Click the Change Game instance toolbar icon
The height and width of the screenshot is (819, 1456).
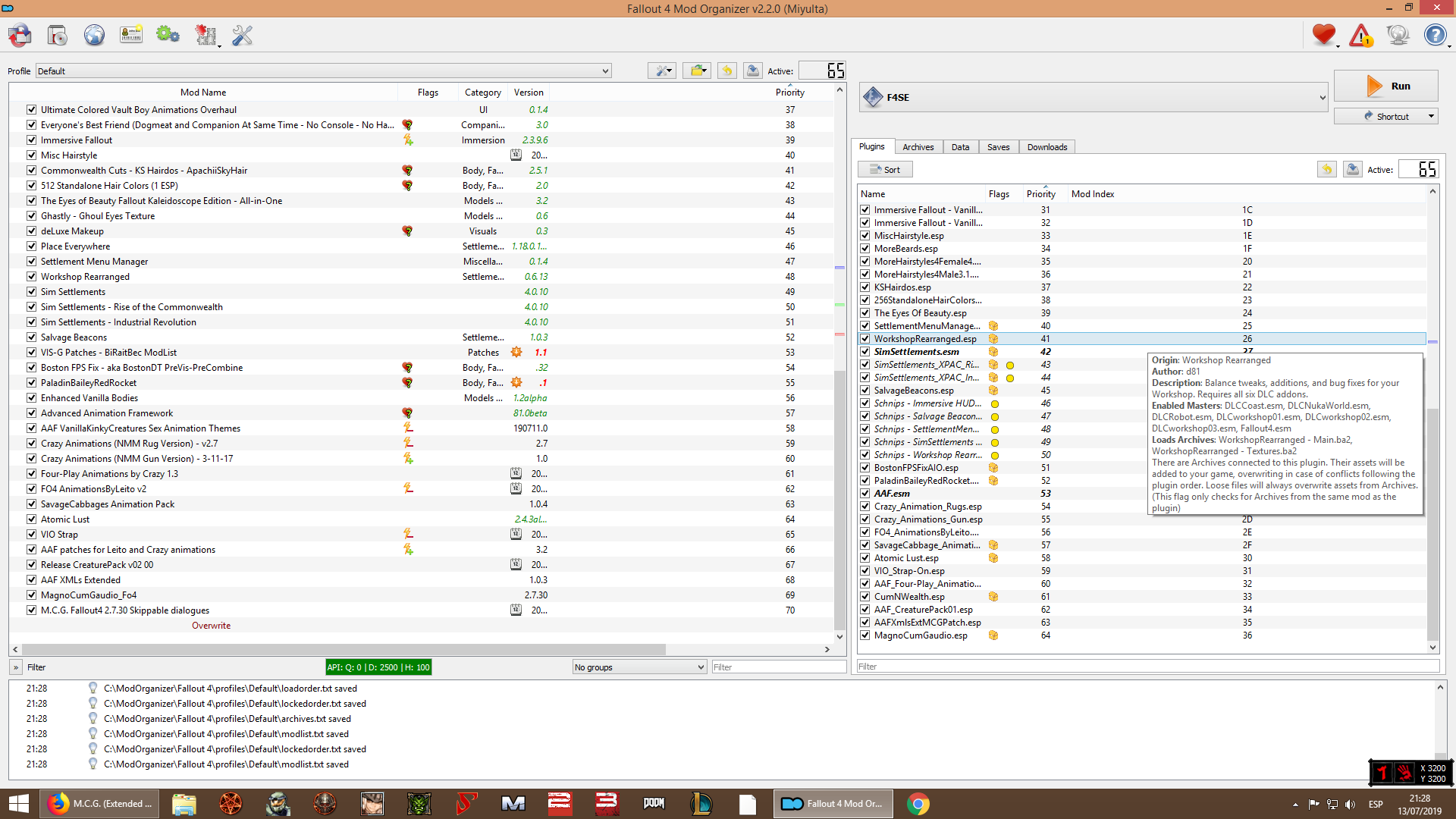click(x=20, y=35)
